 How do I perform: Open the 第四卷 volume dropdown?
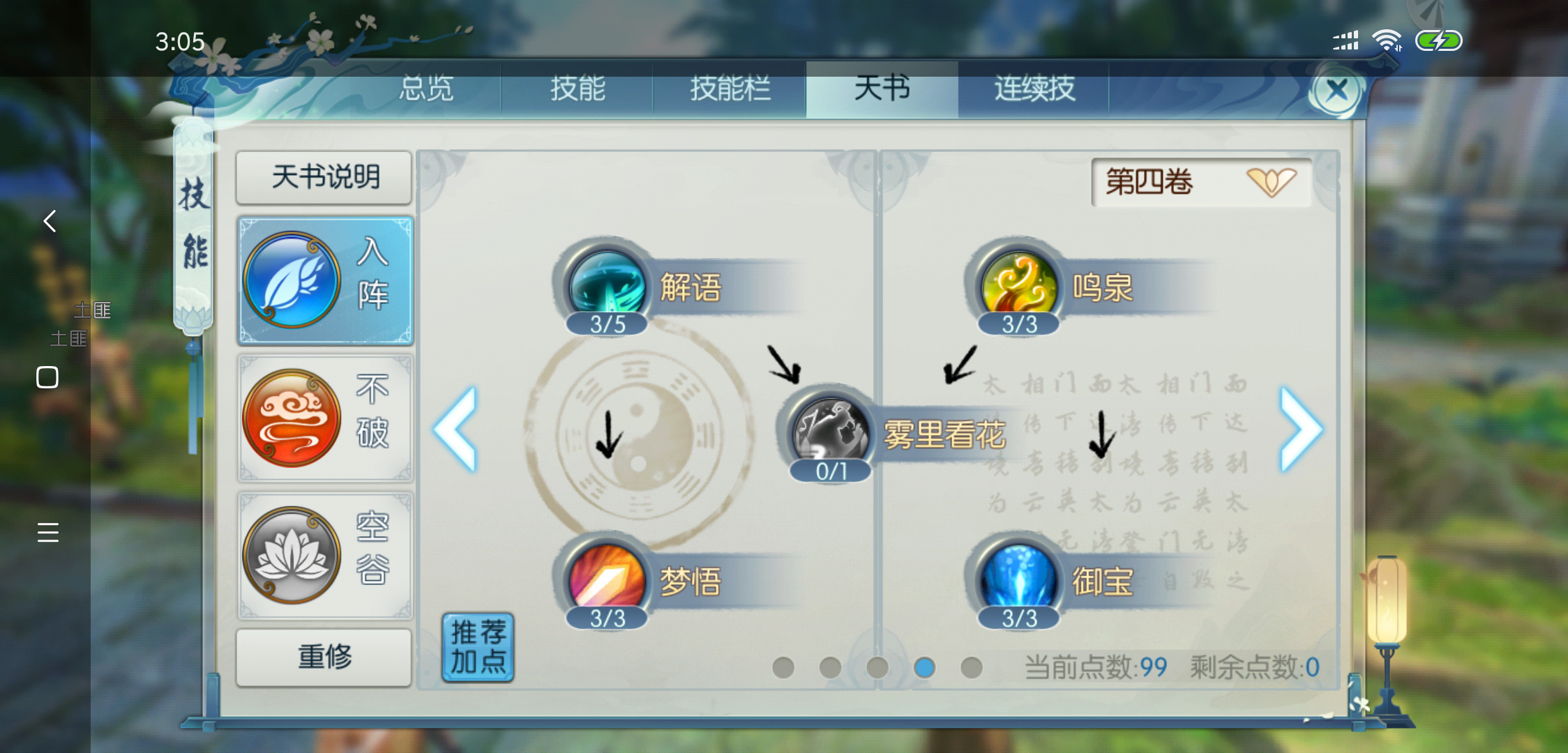click(1201, 182)
